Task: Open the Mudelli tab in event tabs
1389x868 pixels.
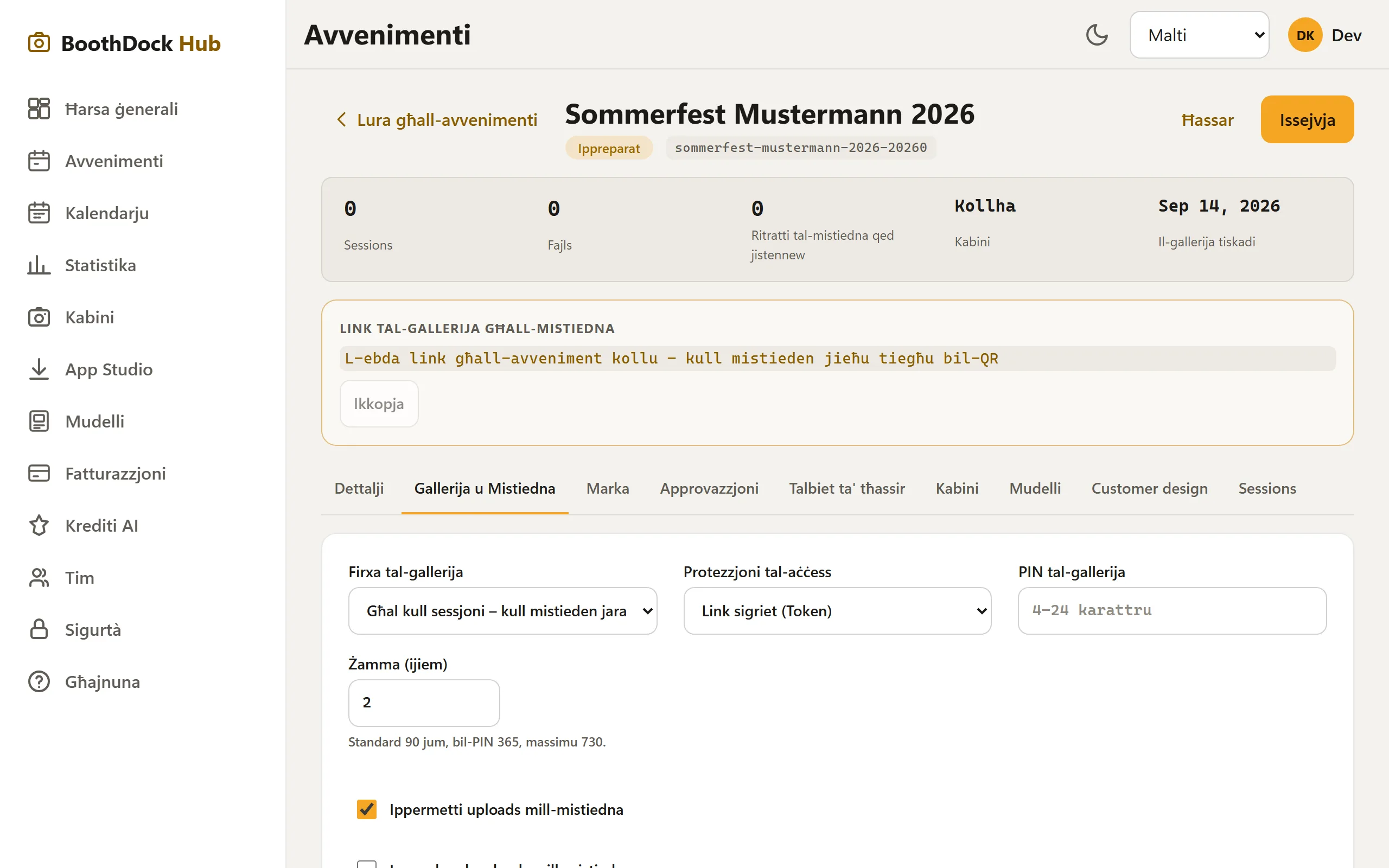Action: coord(1034,489)
